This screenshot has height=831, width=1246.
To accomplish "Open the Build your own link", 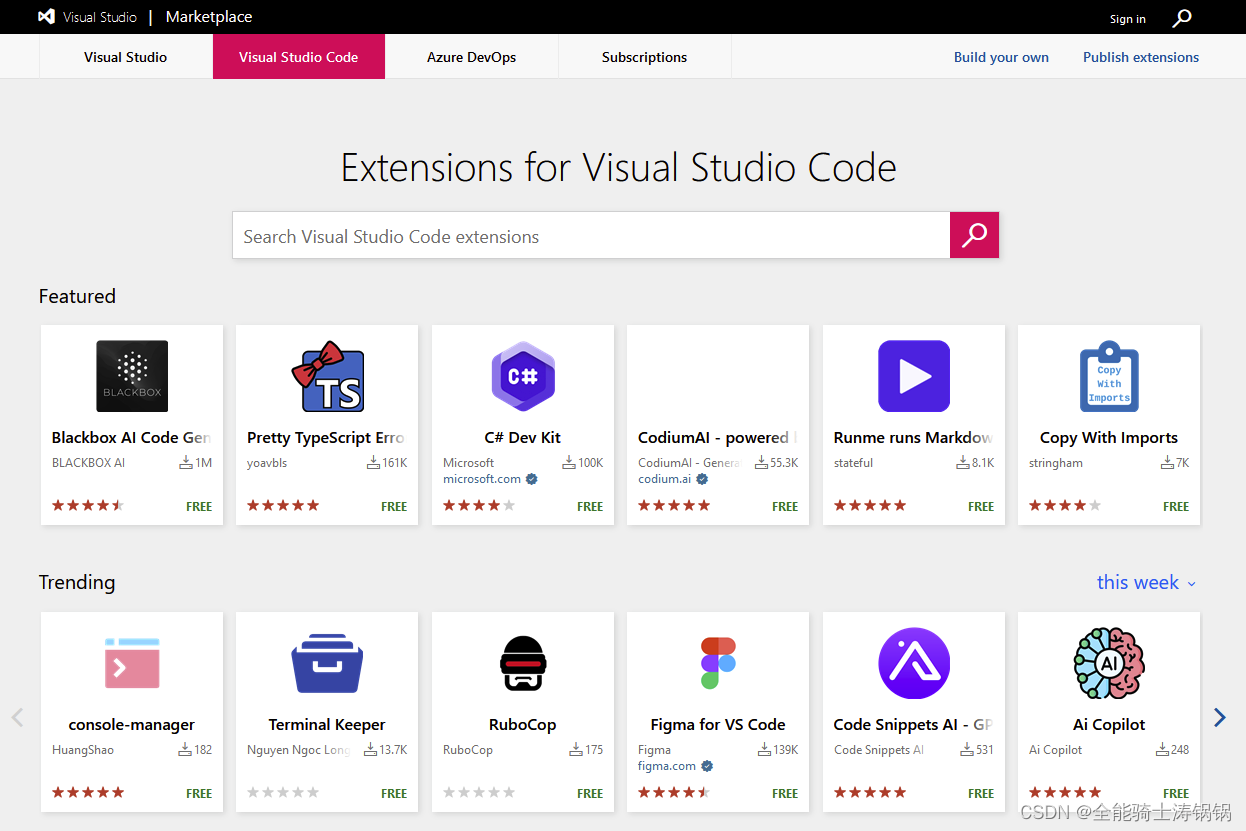I will tap(1001, 57).
